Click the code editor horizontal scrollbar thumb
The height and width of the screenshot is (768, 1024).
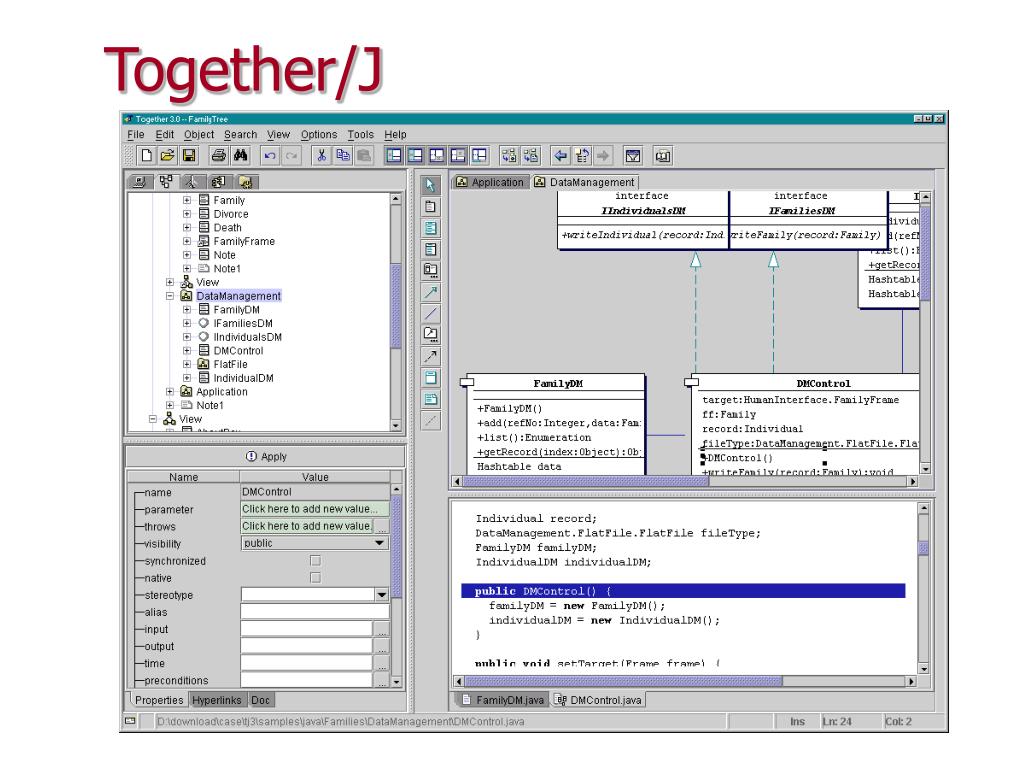coord(624,681)
